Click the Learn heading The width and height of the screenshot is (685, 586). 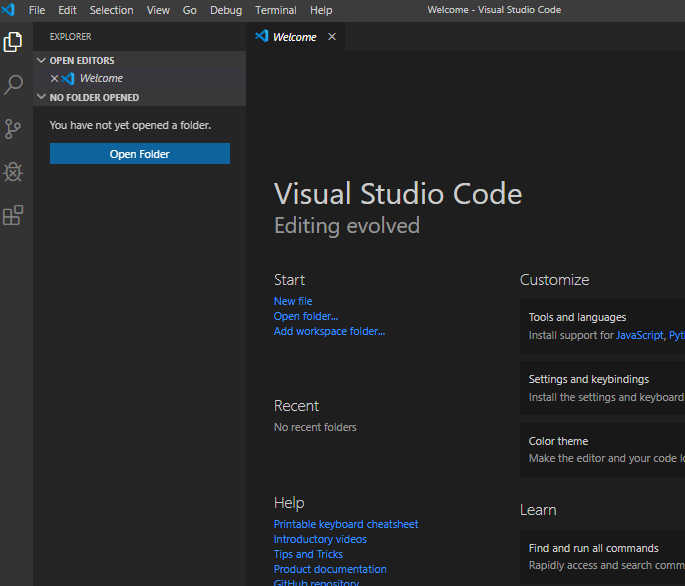pyautogui.click(x=538, y=510)
